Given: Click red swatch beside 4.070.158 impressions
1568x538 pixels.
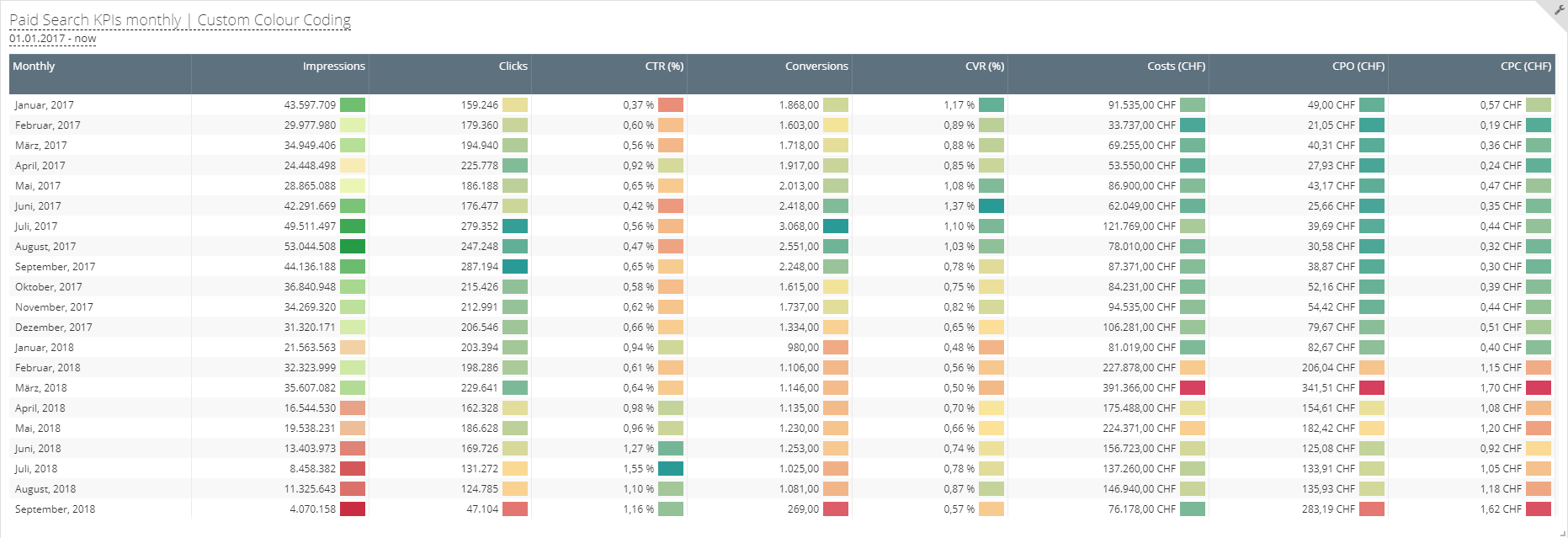Looking at the screenshot, I should 353,509.
